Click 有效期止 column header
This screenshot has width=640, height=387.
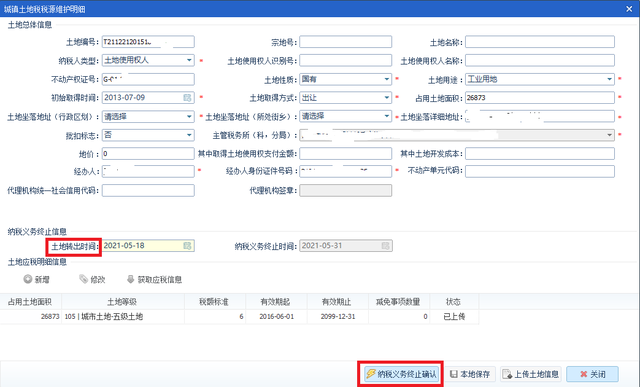(338, 302)
